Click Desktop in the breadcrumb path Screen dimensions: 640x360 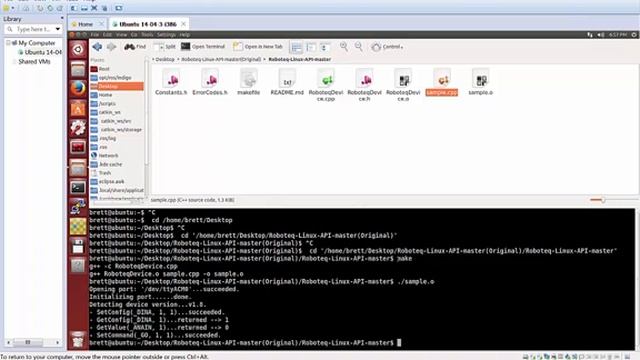click(165, 59)
